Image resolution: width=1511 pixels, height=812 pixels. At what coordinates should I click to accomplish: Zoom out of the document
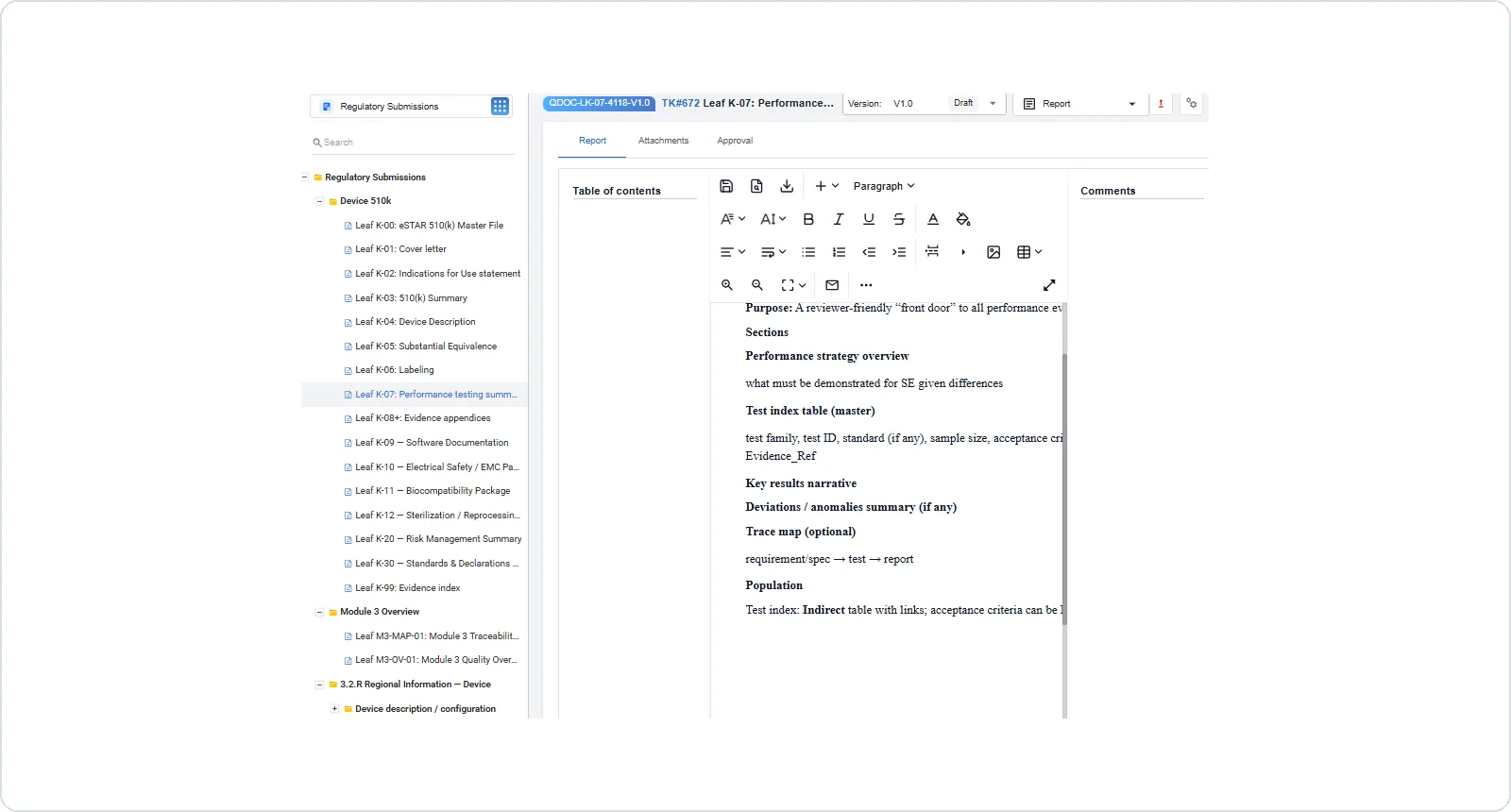pos(757,285)
